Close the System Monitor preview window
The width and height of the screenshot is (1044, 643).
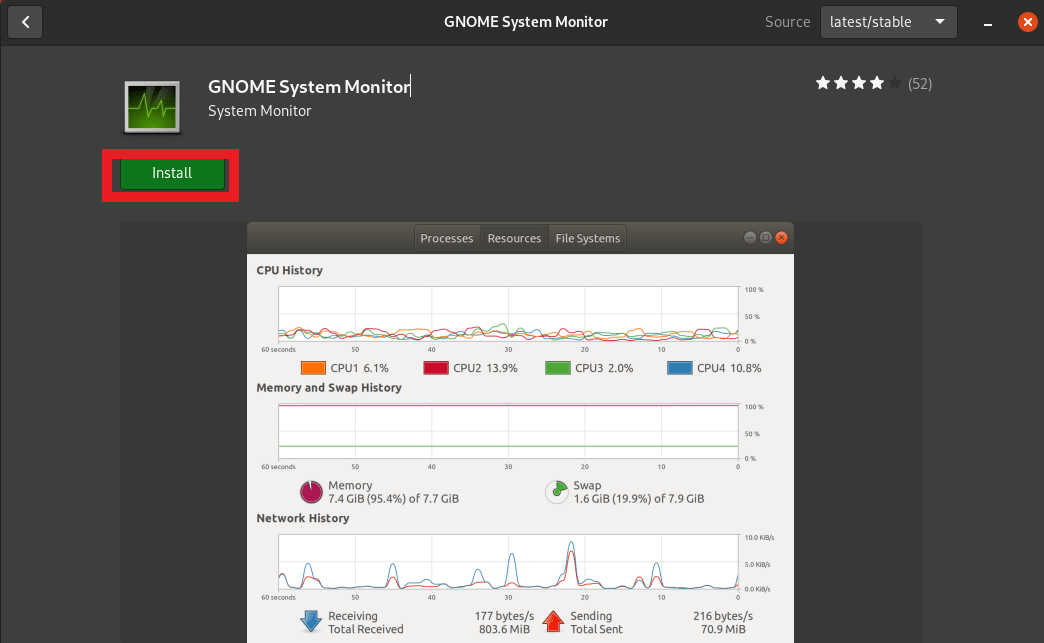[x=781, y=237]
